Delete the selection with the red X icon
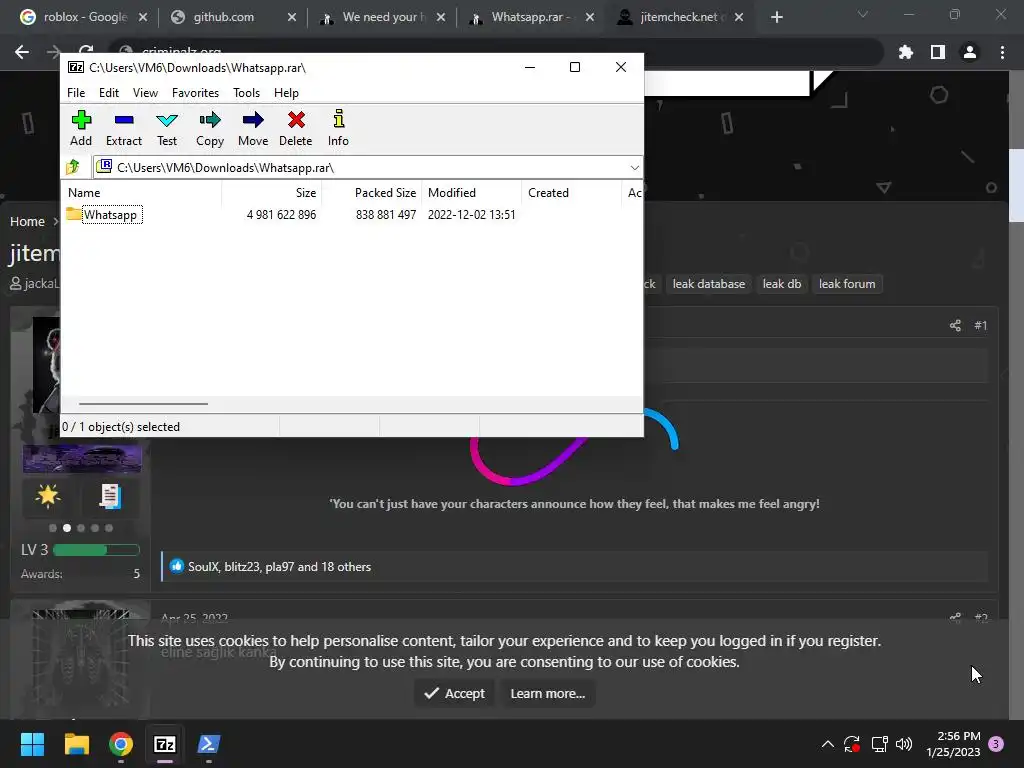This screenshot has height=768, width=1024. tap(296, 129)
